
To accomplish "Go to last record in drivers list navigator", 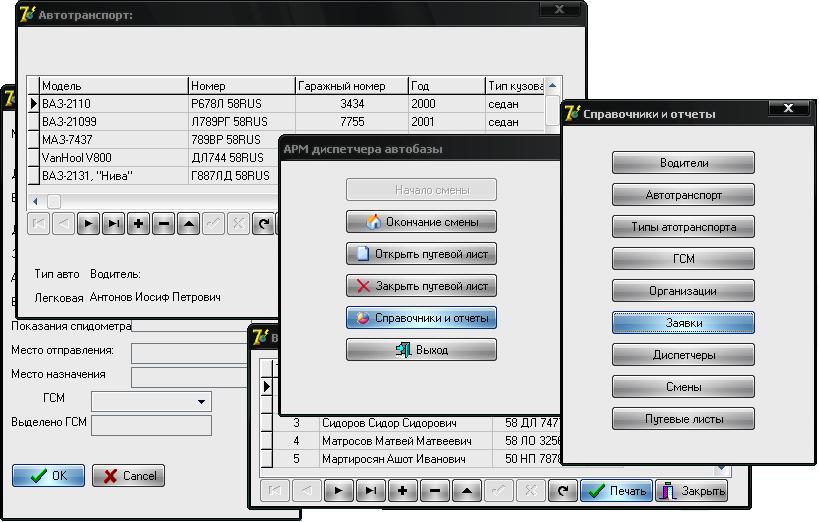I will pyautogui.click(x=370, y=491).
